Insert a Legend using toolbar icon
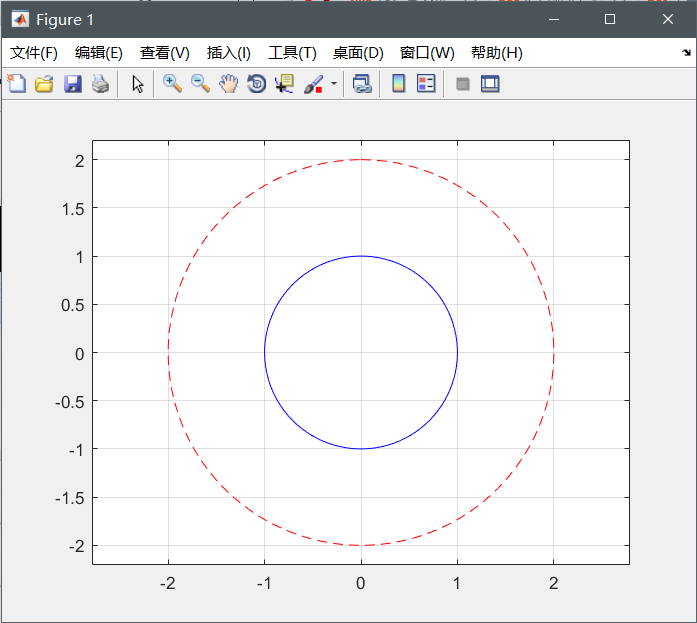The width and height of the screenshot is (697, 623). tap(426, 84)
